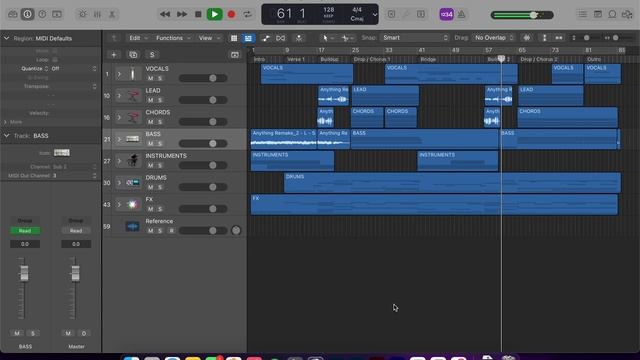
Task: Select the Outro marker
Action: pyautogui.click(x=594, y=59)
